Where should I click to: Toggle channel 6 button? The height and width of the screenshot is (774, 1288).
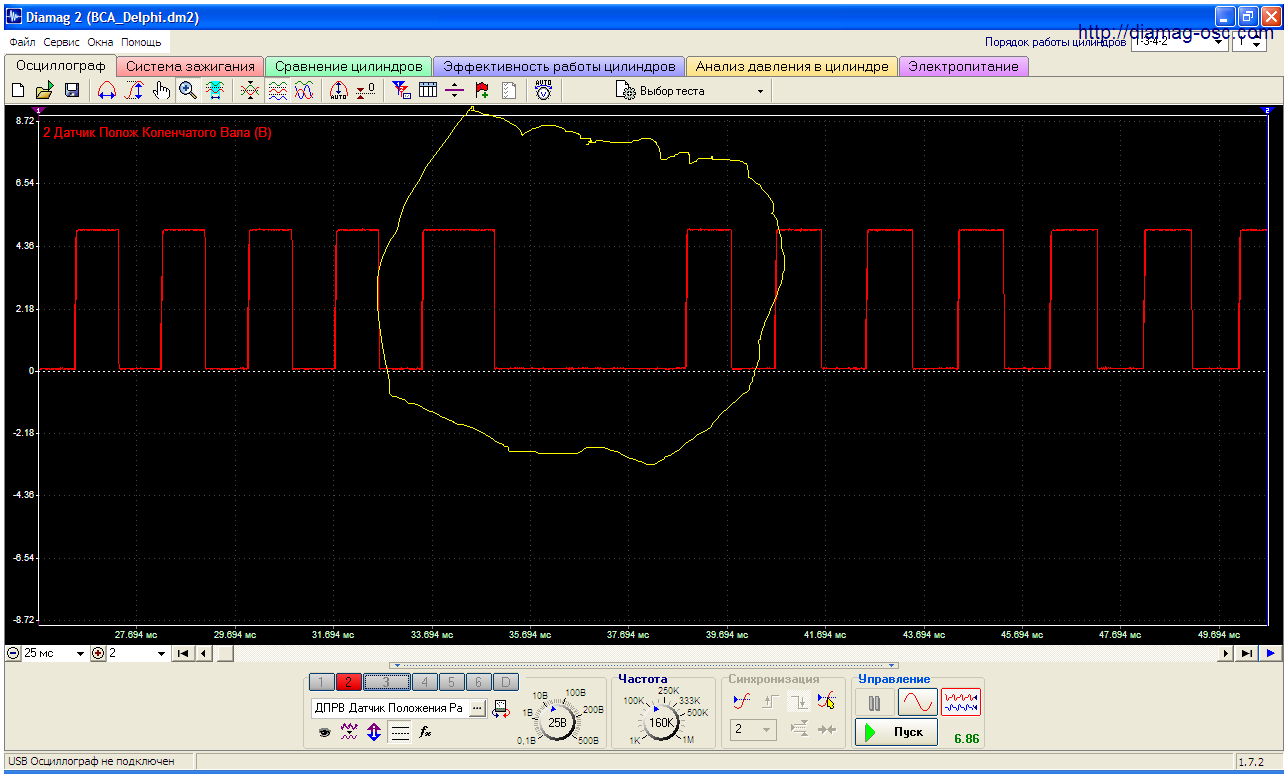click(x=478, y=682)
